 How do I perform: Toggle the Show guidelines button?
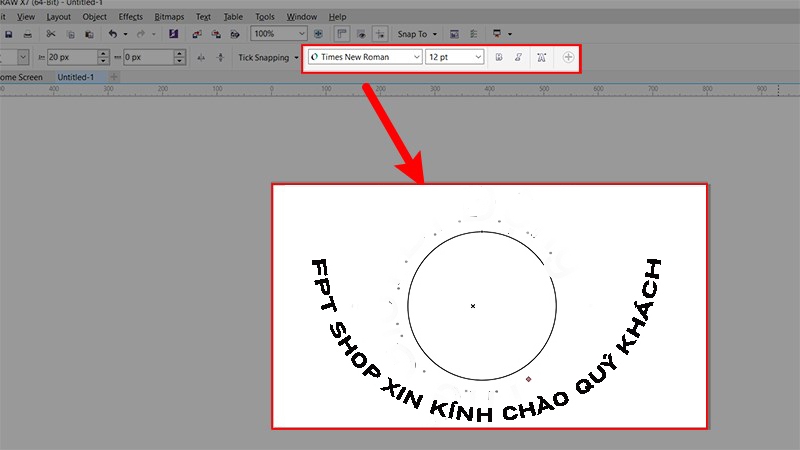(380, 34)
